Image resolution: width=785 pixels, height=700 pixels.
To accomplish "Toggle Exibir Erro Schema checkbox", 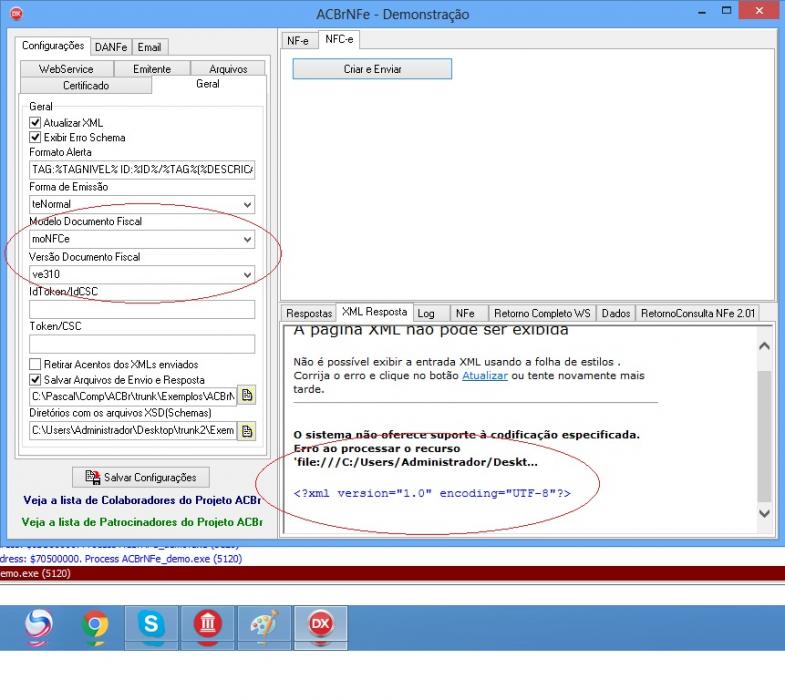I will 35,137.
